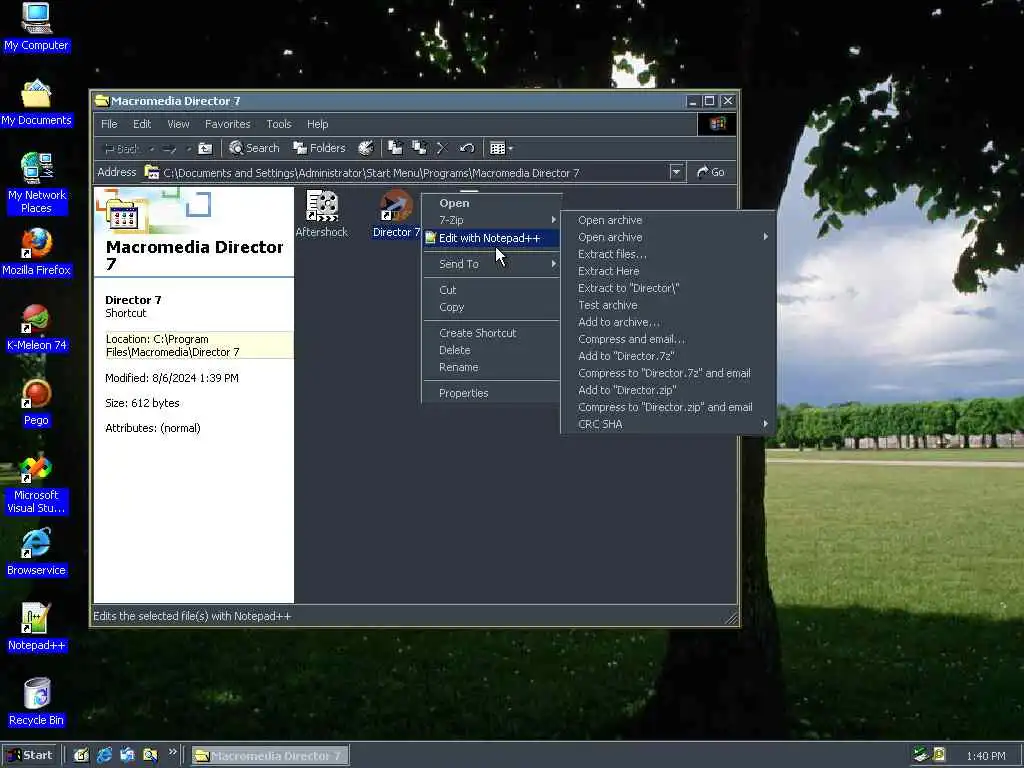Expand the Address bar dropdown

[677, 172]
